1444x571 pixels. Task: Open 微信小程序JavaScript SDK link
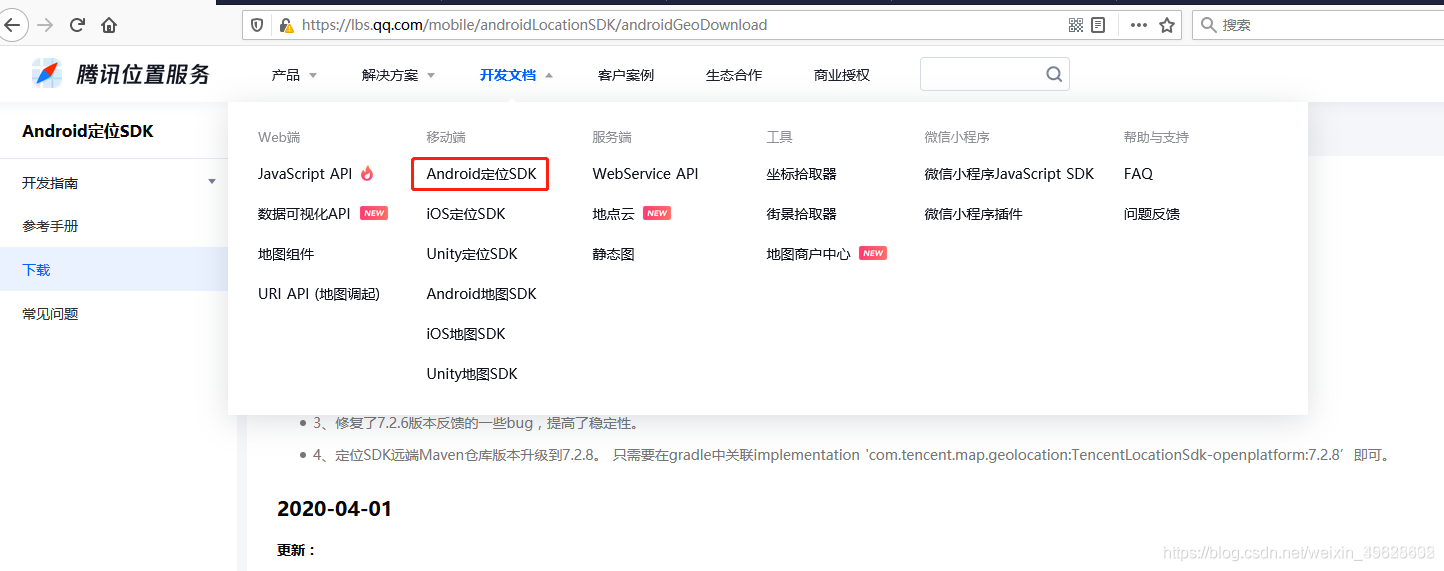point(1010,174)
